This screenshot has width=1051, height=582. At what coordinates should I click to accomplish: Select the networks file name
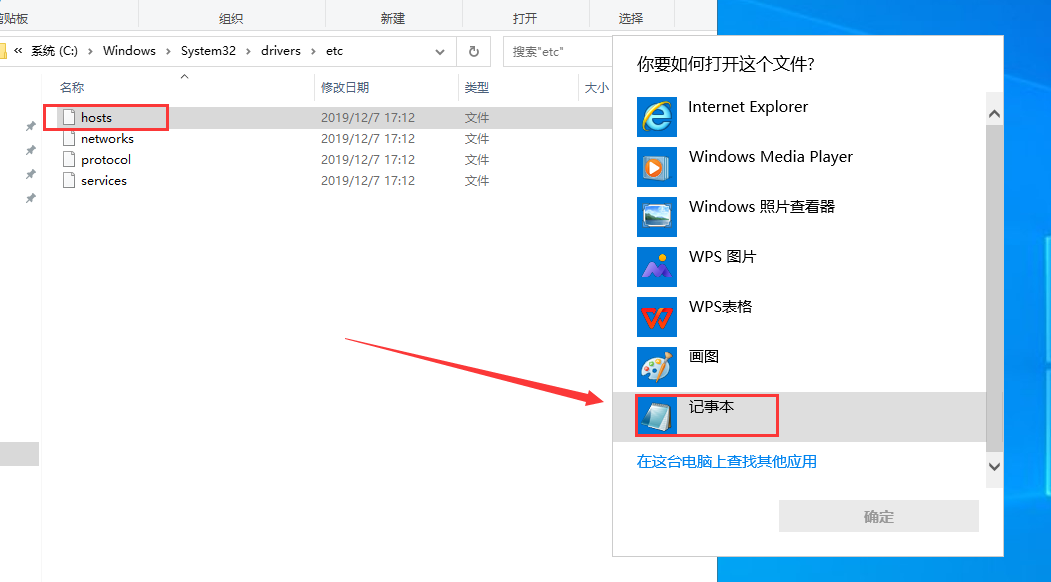107,139
